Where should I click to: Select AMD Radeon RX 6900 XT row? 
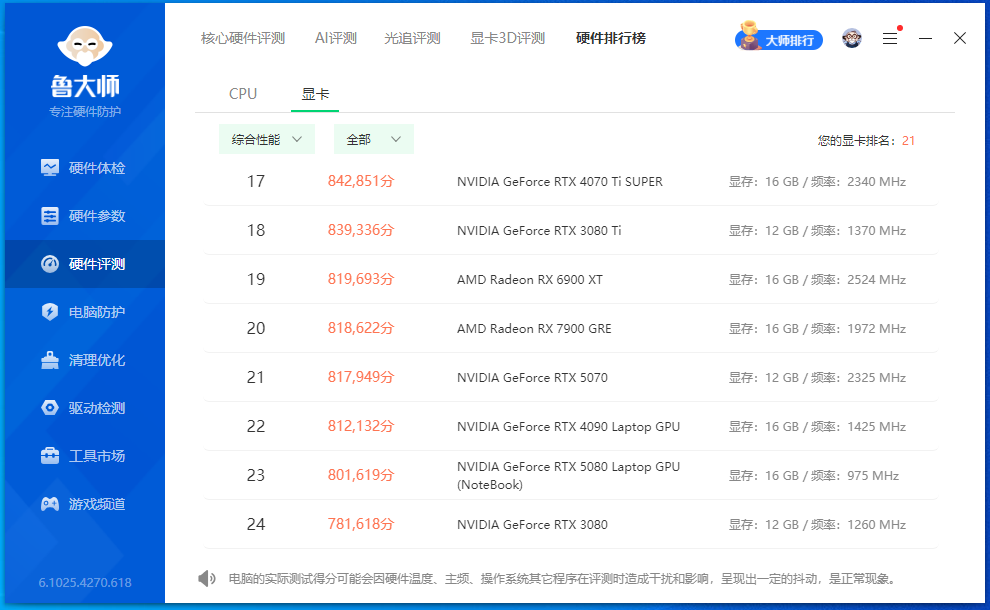point(571,279)
